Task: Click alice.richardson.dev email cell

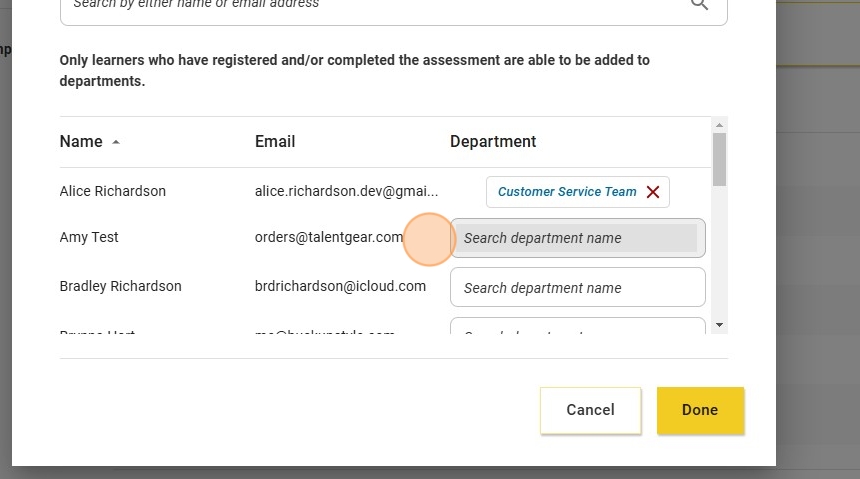Action: click(x=347, y=191)
